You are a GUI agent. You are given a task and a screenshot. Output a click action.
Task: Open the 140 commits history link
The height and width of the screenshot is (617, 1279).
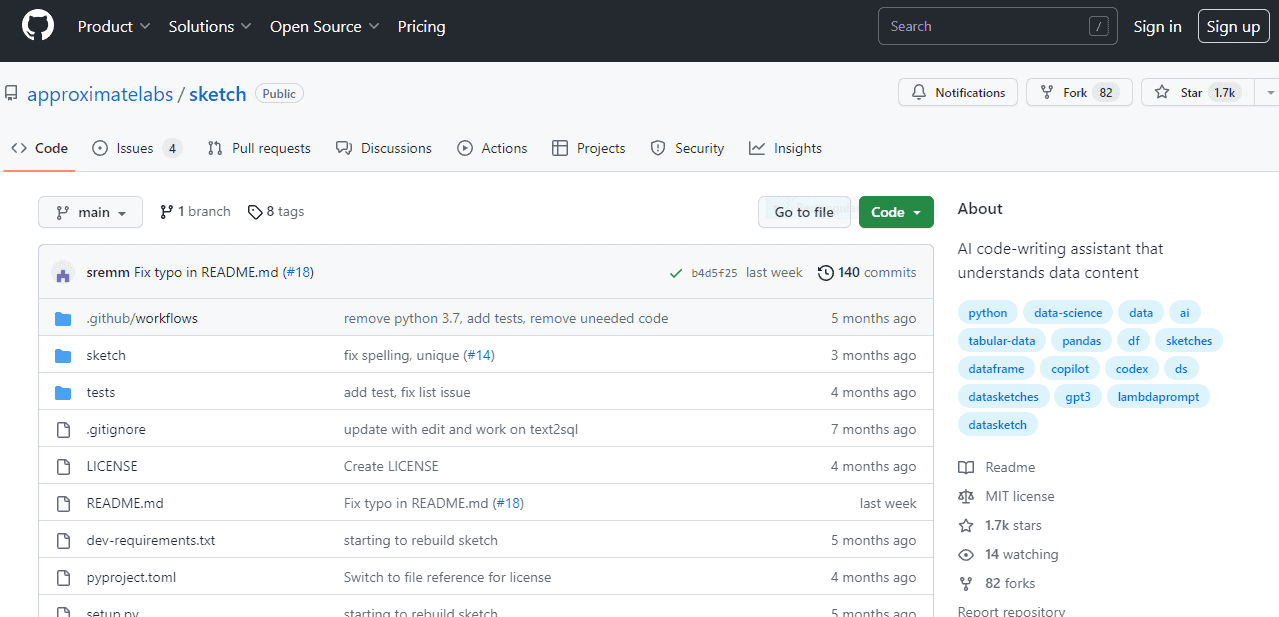pos(866,273)
